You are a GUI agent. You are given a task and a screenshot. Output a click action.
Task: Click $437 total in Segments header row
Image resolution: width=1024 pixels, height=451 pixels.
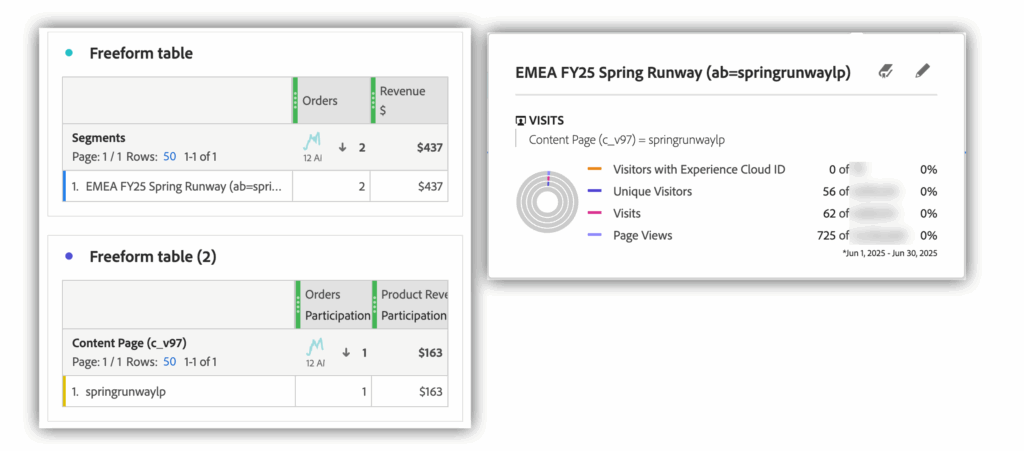pos(430,148)
